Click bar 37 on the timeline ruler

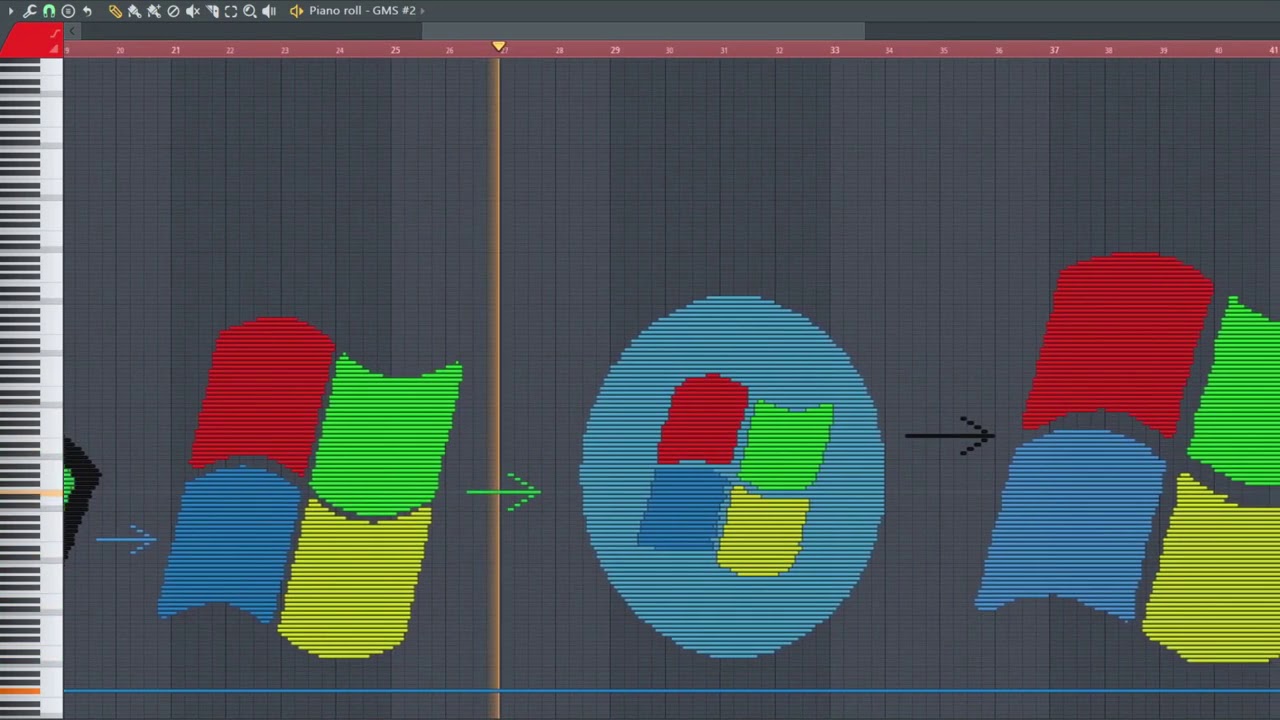pos(1054,50)
